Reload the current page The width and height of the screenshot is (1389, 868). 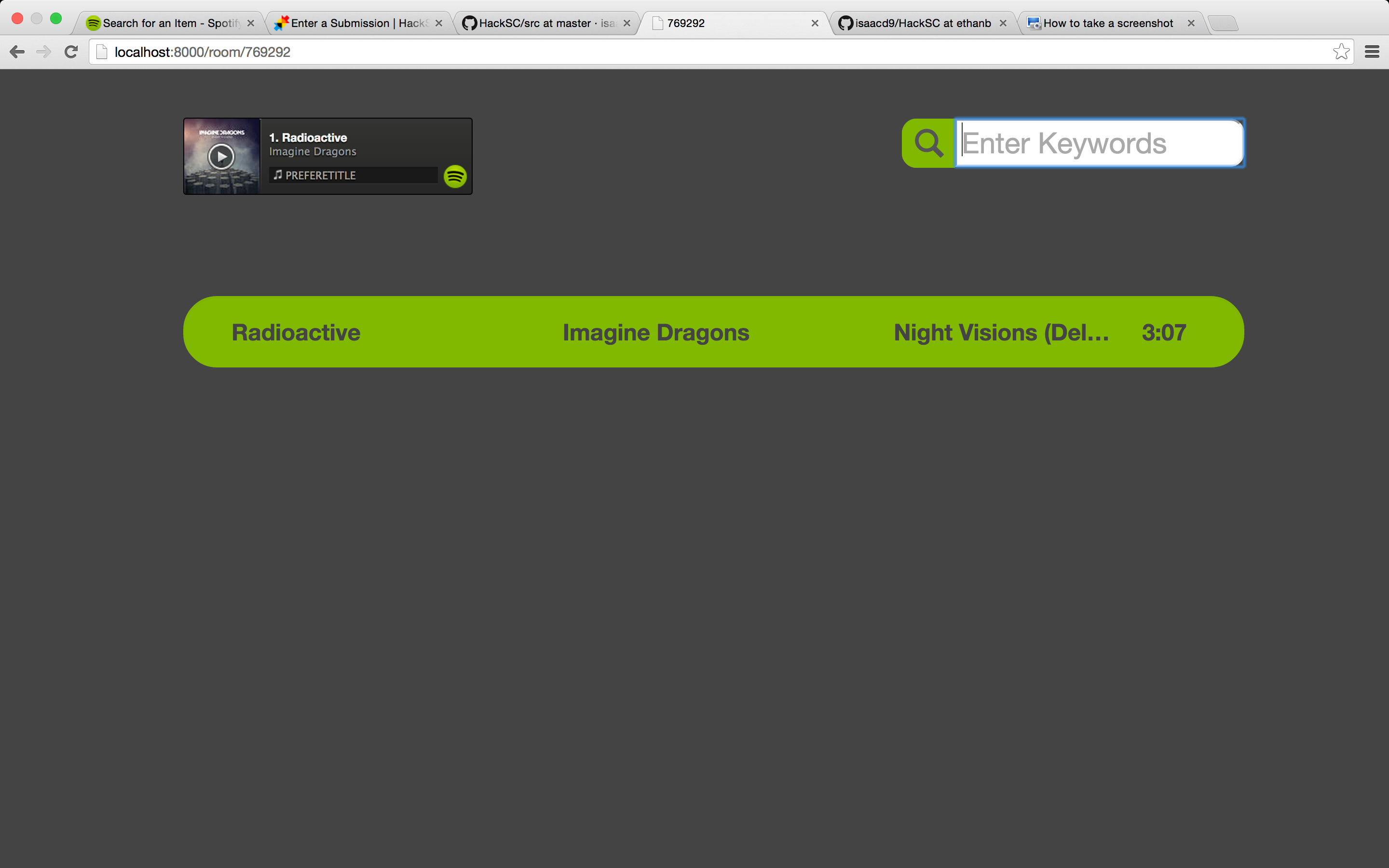click(71, 52)
